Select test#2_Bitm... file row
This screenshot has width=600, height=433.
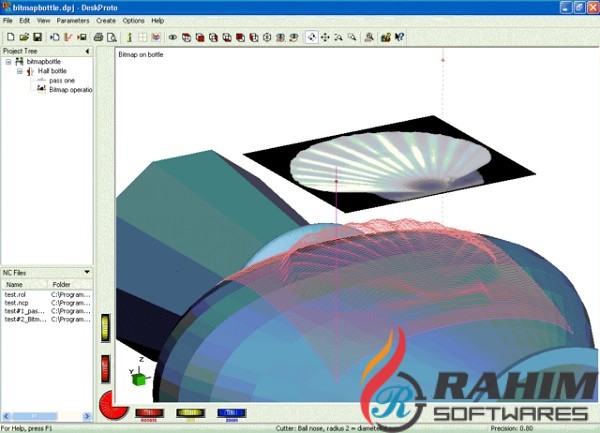47,319
